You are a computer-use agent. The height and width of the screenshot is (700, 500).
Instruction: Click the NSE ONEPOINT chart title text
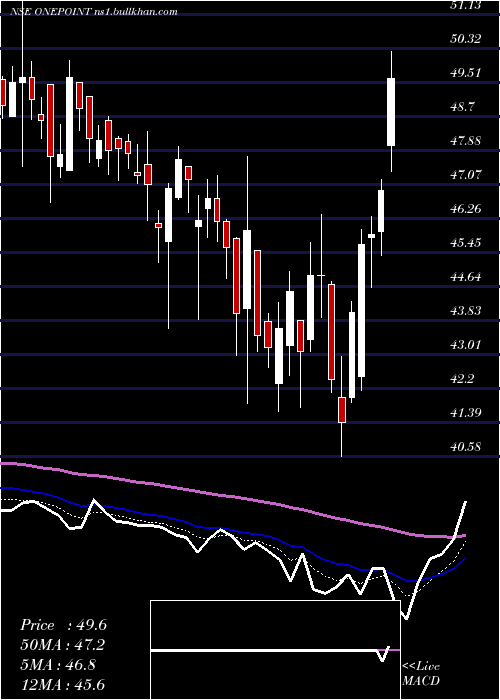94,12
